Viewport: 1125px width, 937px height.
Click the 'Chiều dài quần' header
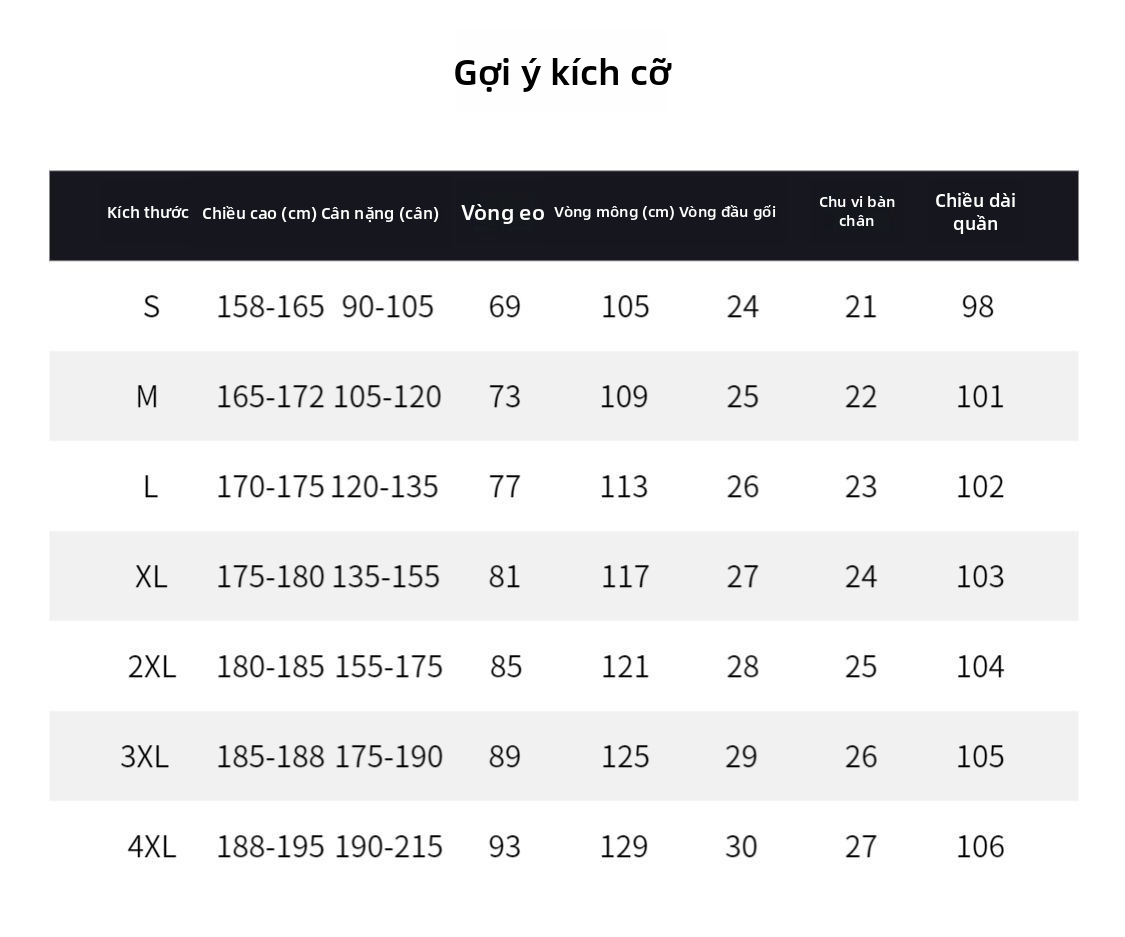pos(975,212)
